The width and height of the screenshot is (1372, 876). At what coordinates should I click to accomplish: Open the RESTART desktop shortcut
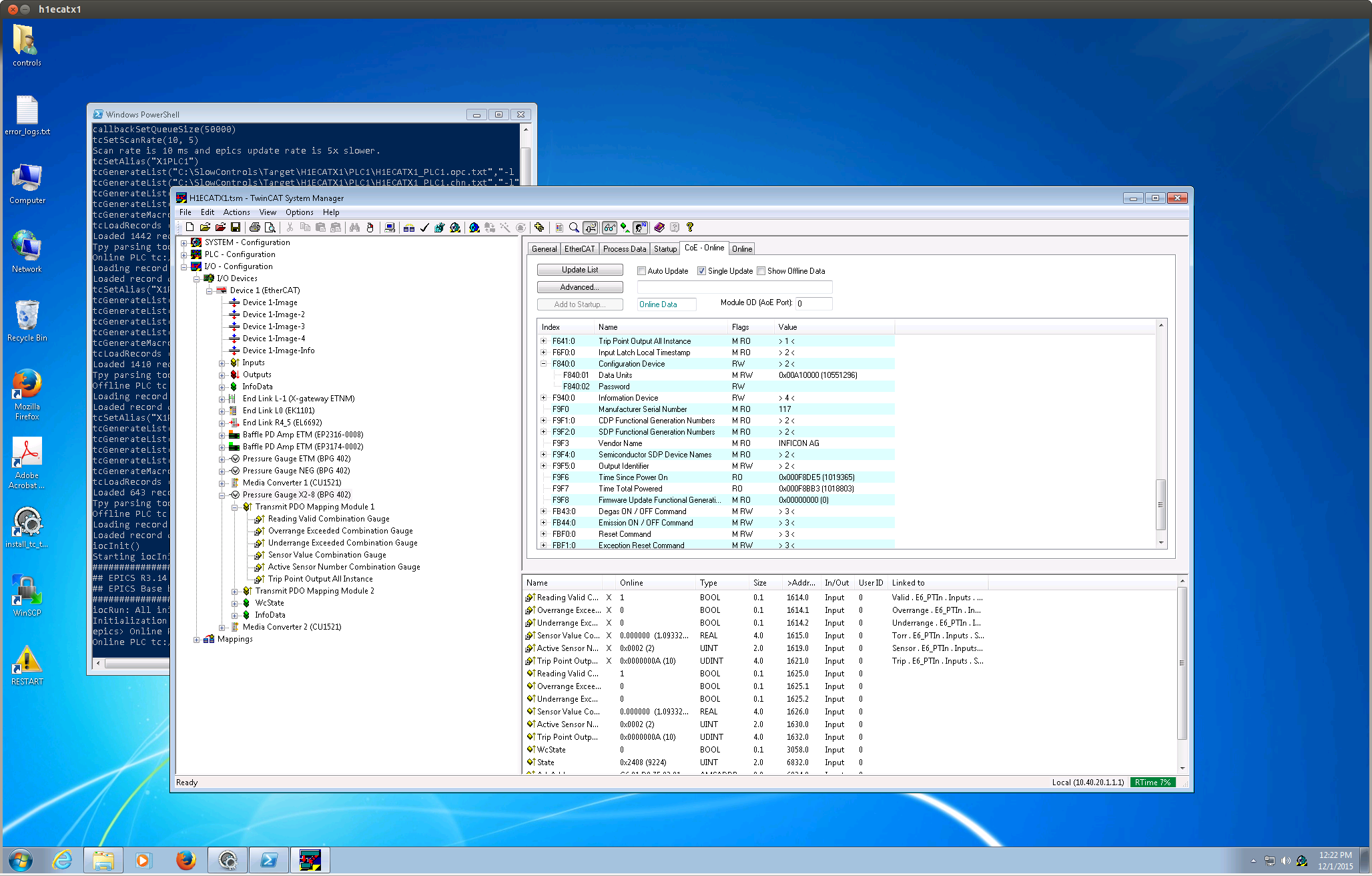point(27,664)
